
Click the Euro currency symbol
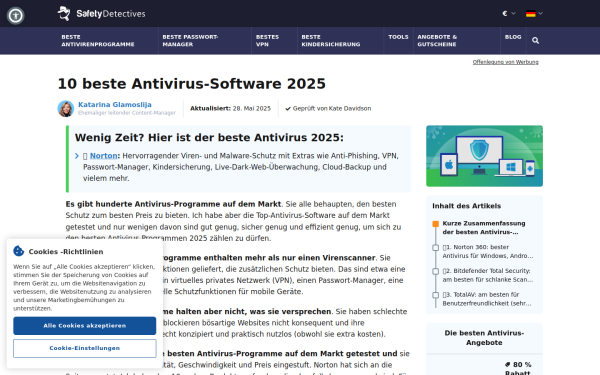505,13
